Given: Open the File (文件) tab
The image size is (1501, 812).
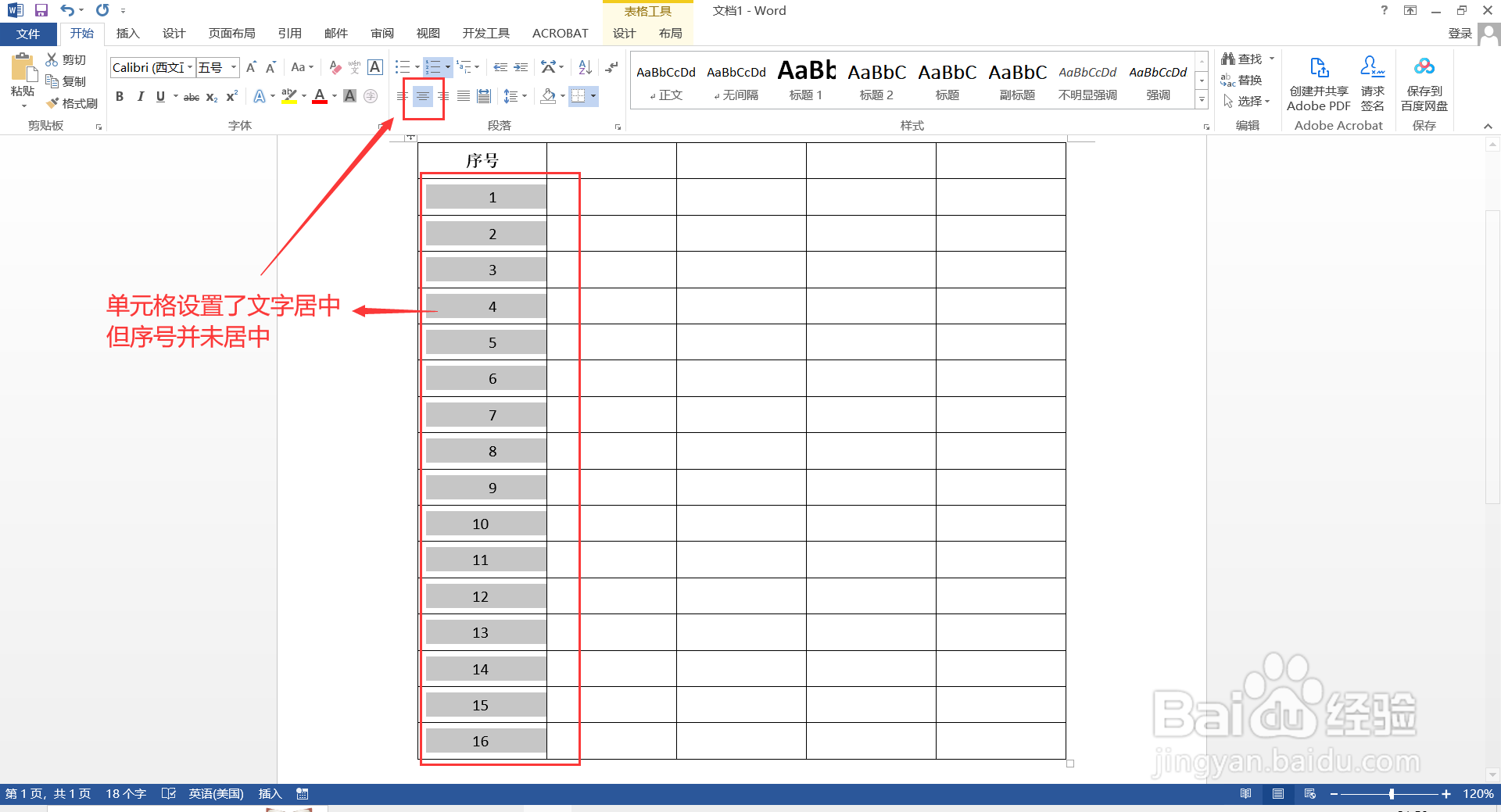Looking at the screenshot, I should click(28, 34).
